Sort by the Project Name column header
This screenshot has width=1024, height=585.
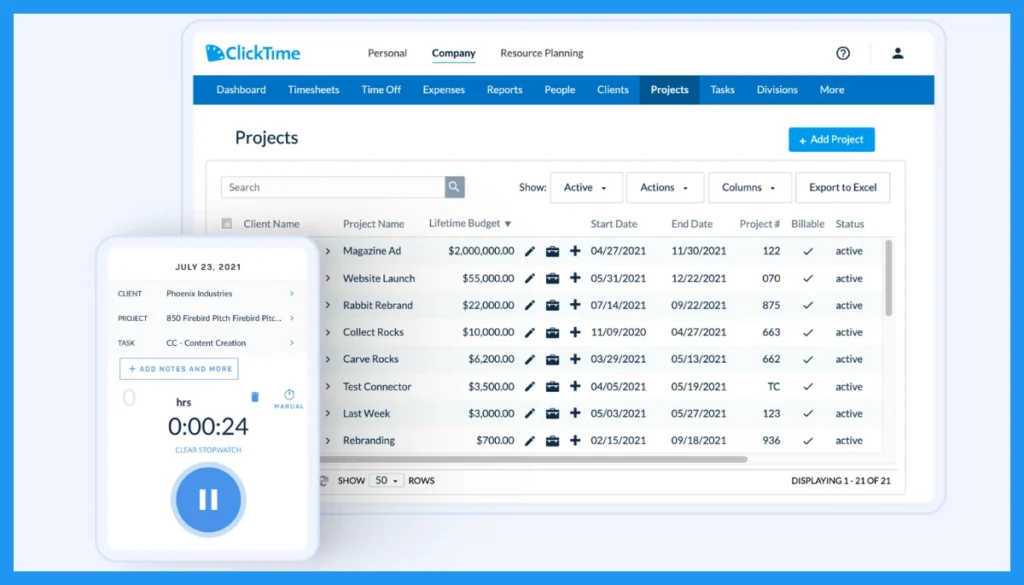pos(374,224)
